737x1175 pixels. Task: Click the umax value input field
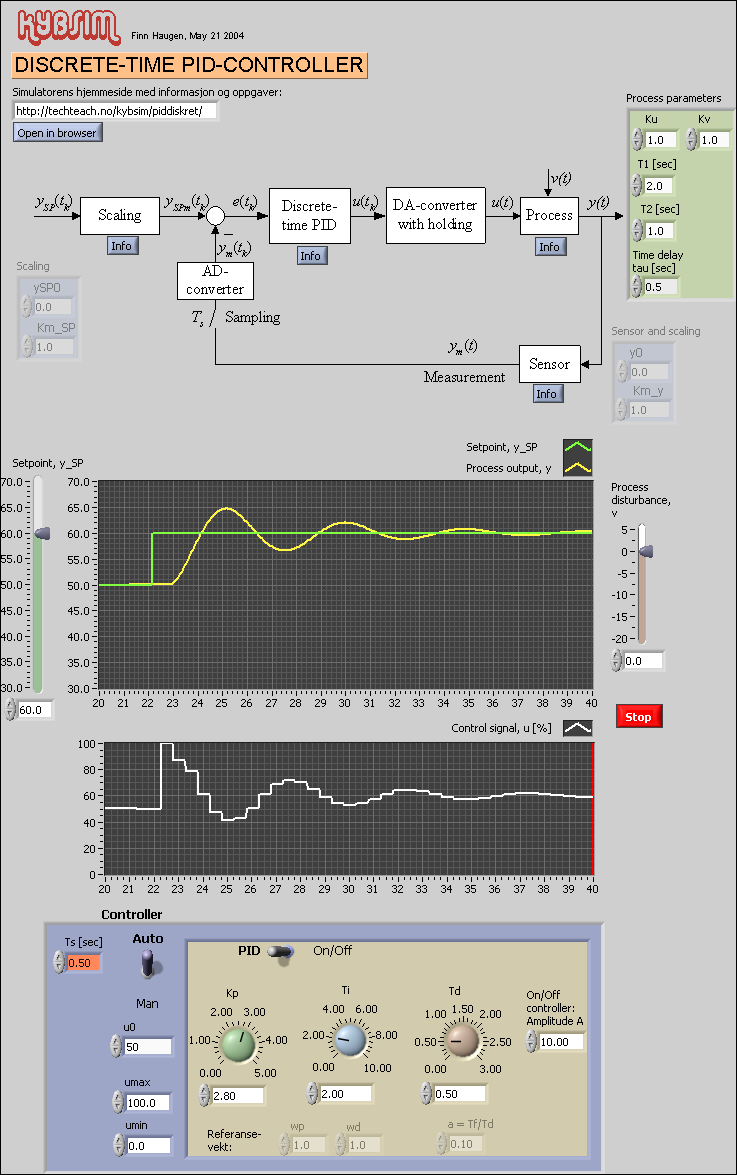point(149,1103)
